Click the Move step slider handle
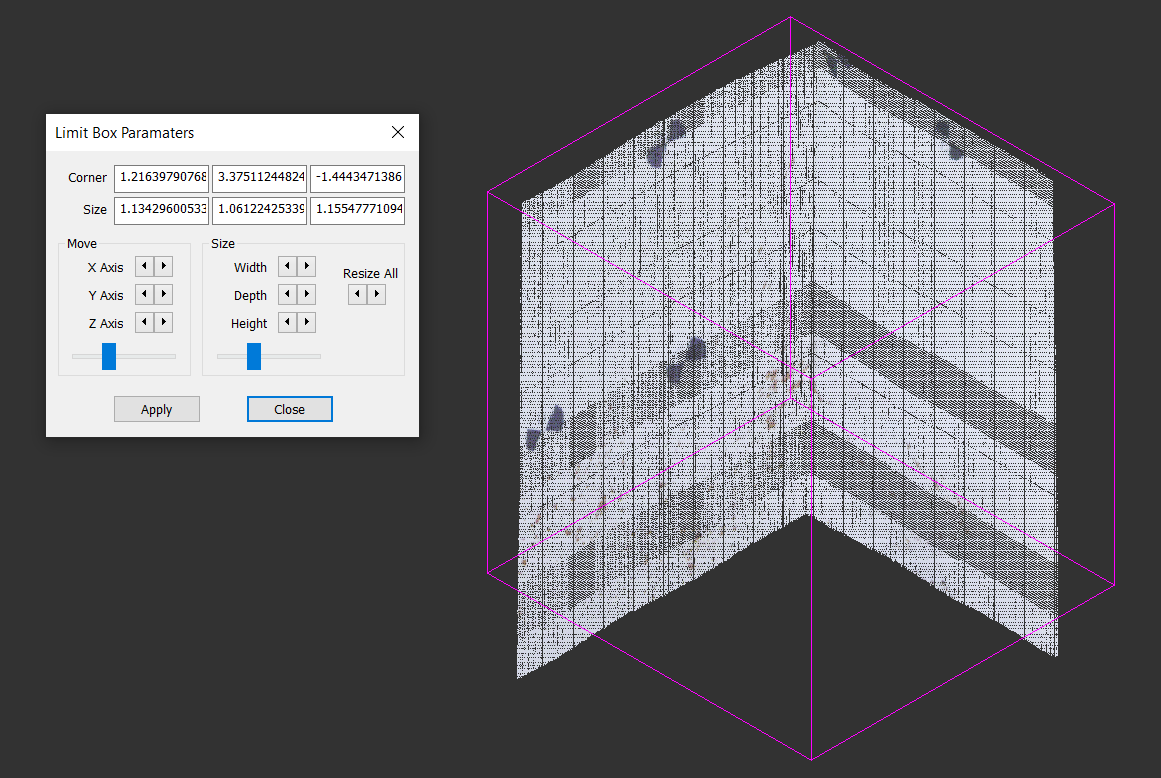Viewport: 1161px width, 778px height. tap(109, 356)
